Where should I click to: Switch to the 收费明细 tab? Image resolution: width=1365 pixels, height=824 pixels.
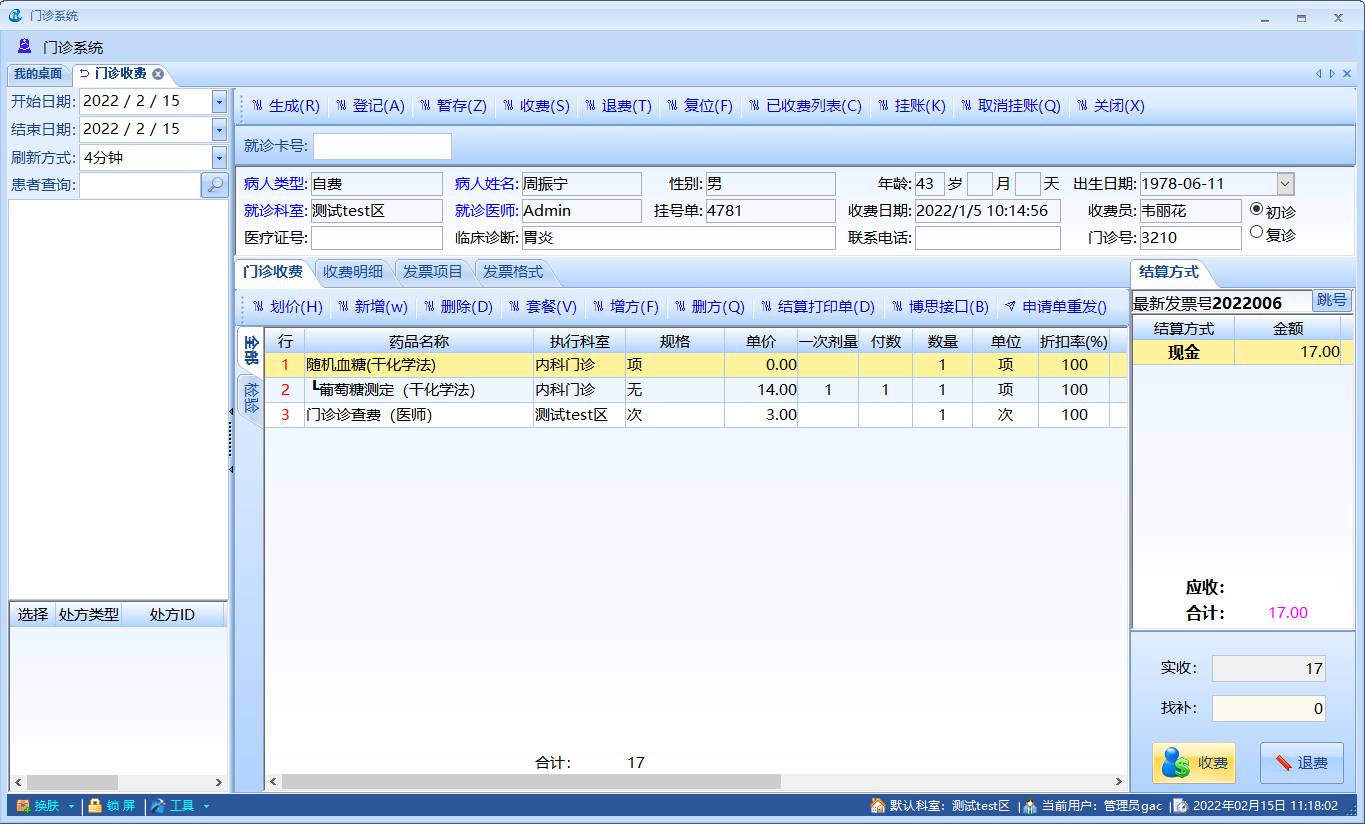click(353, 272)
